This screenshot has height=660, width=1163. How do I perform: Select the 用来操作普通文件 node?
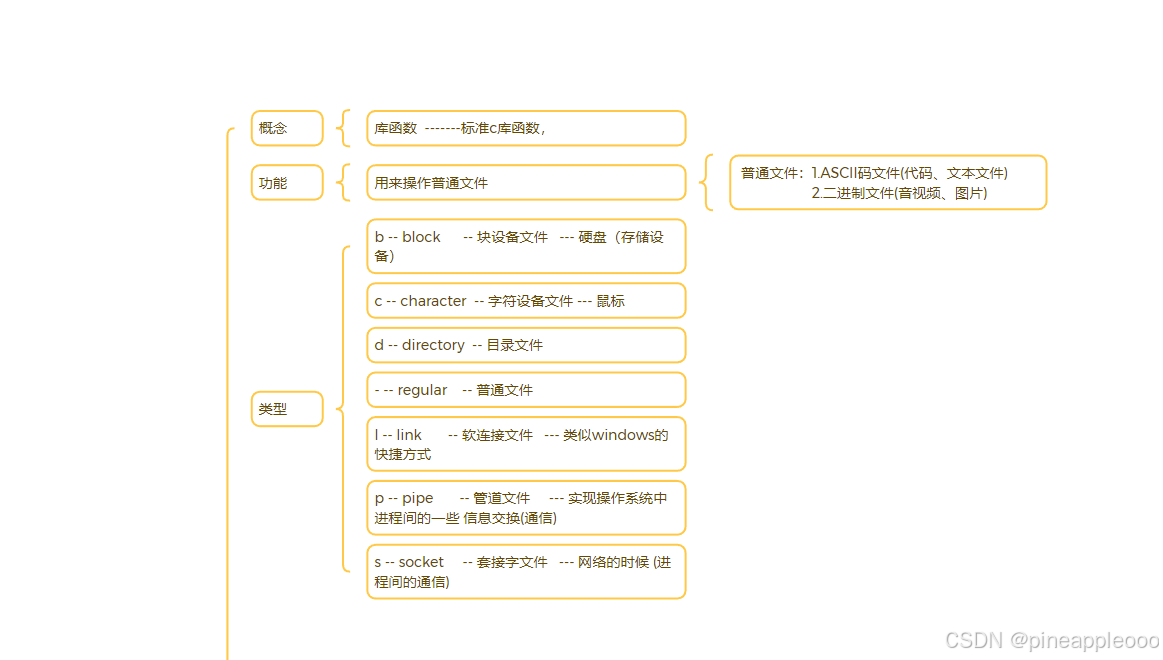pyautogui.click(x=526, y=182)
